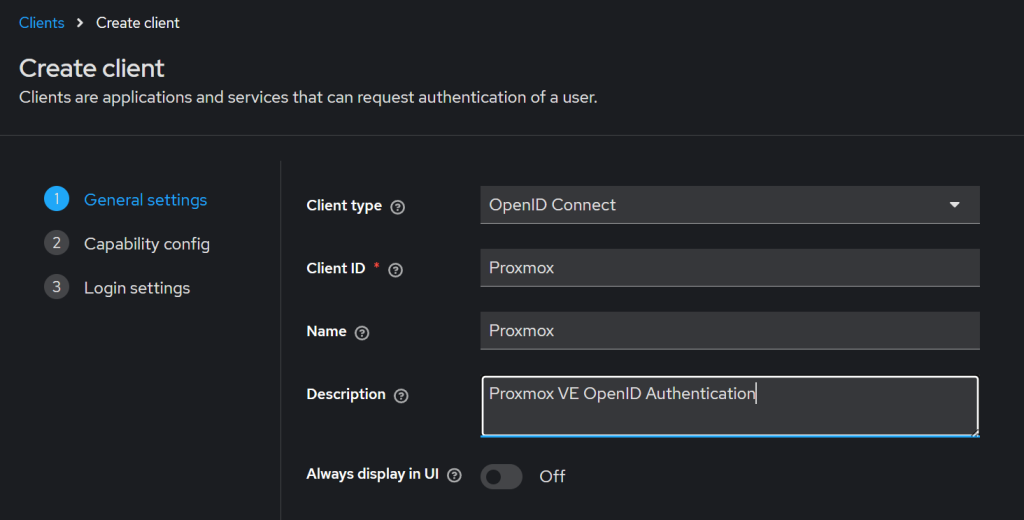This screenshot has height=520, width=1024.
Task: Open help icon next to Client ID
Action: click(x=395, y=270)
